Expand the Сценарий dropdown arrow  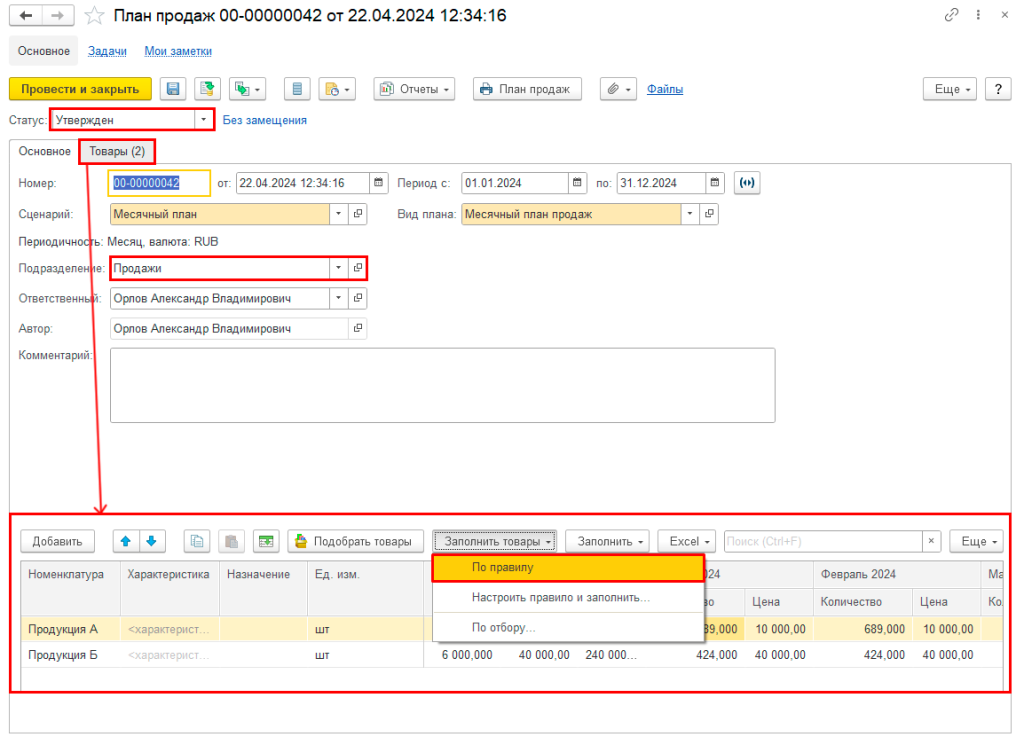click(x=338, y=213)
